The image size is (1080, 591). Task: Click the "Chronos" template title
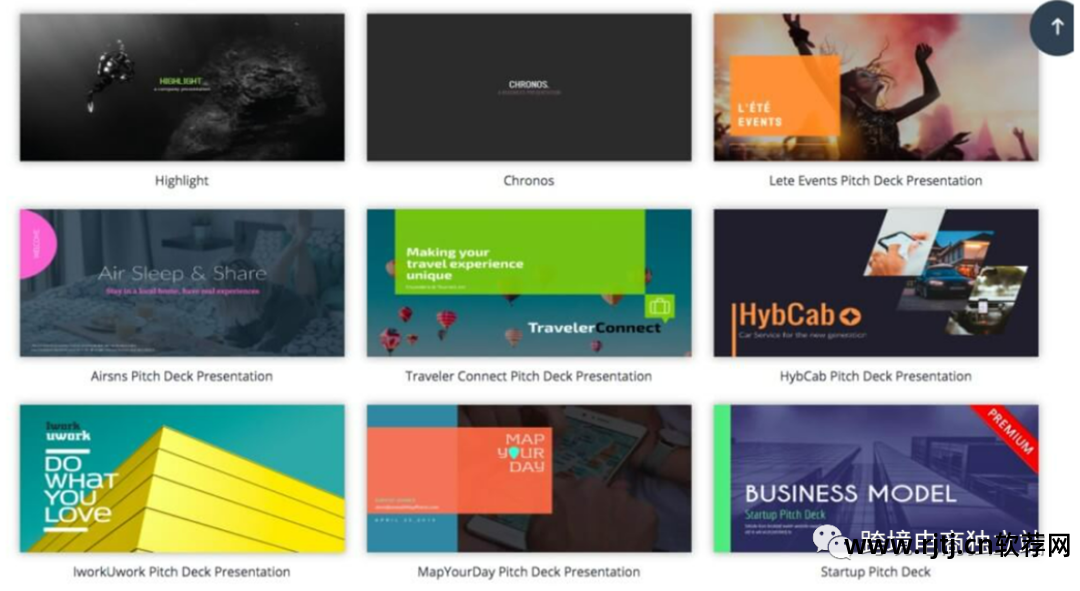529,180
